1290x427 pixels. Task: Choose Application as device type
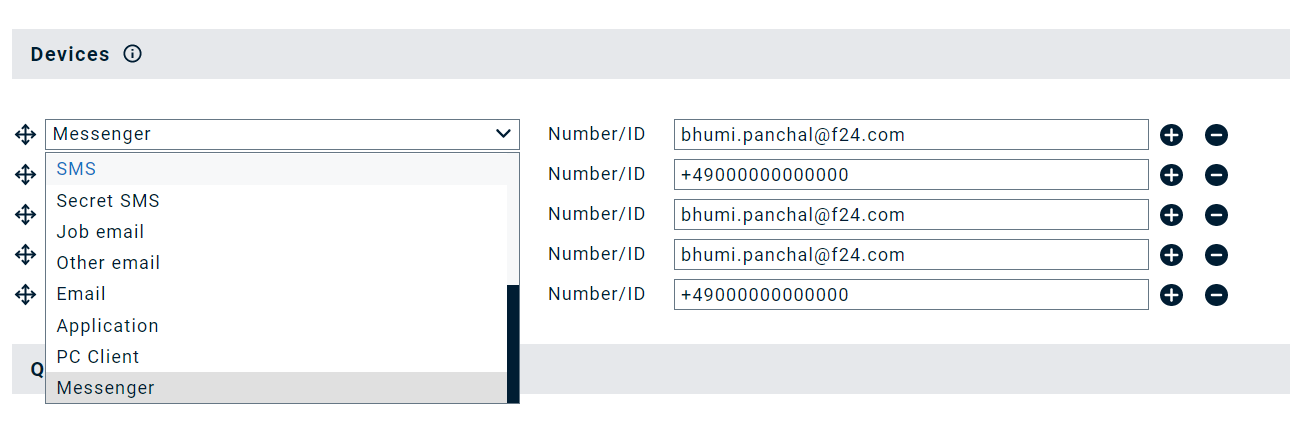[107, 326]
